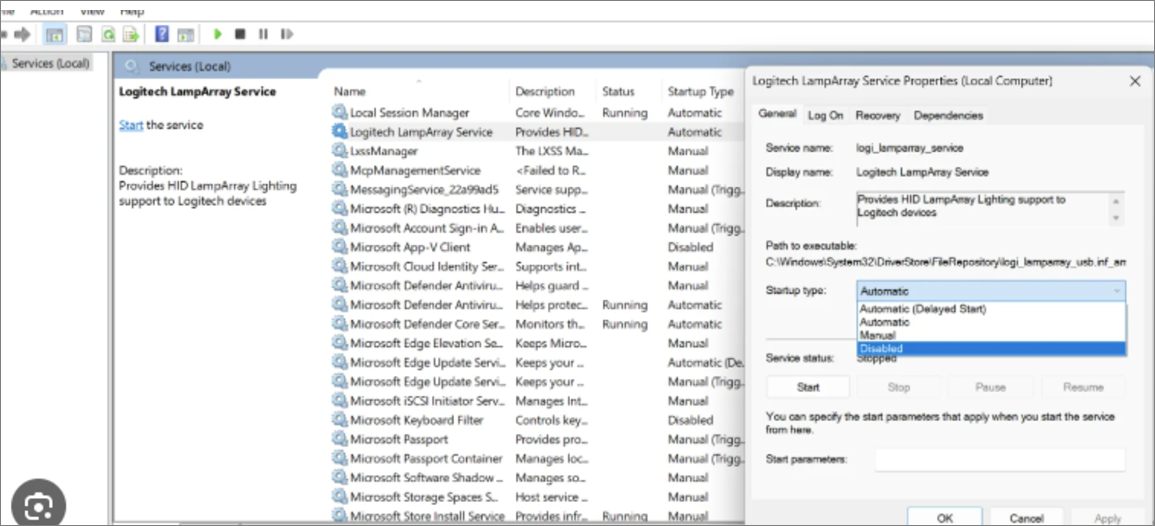Click the Stop Service square toolbar icon
This screenshot has height=526, width=1155.
pos(240,34)
